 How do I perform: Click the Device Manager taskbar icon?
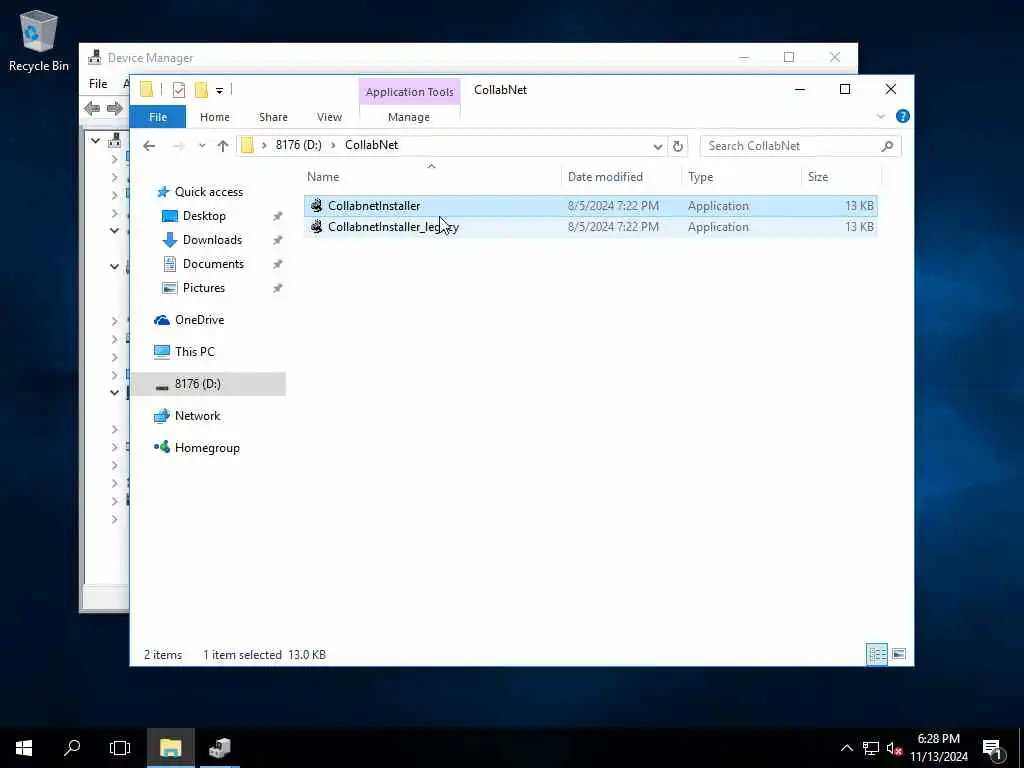tap(219, 748)
